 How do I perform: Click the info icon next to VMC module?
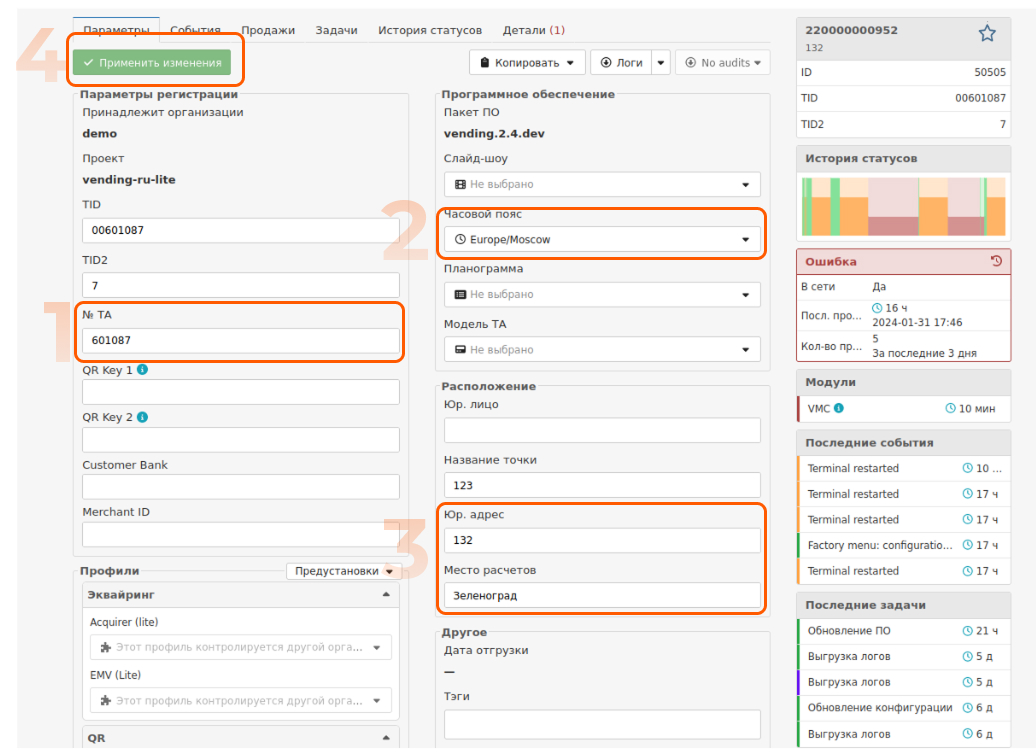click(x=838, y=408)
